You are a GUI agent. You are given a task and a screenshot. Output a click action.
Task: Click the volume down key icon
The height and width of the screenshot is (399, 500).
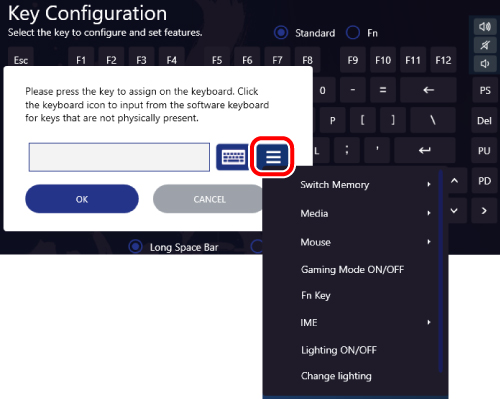pos(485,63)
